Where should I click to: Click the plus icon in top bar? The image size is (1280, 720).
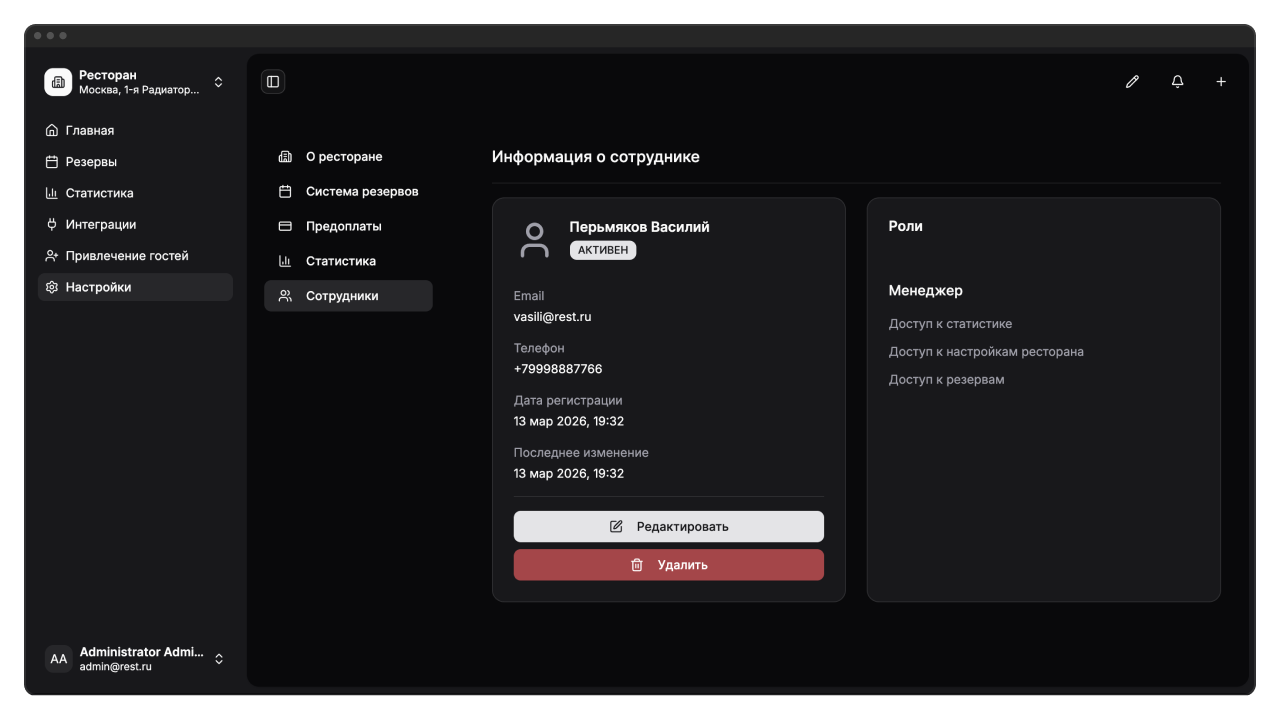(1221, 82)
